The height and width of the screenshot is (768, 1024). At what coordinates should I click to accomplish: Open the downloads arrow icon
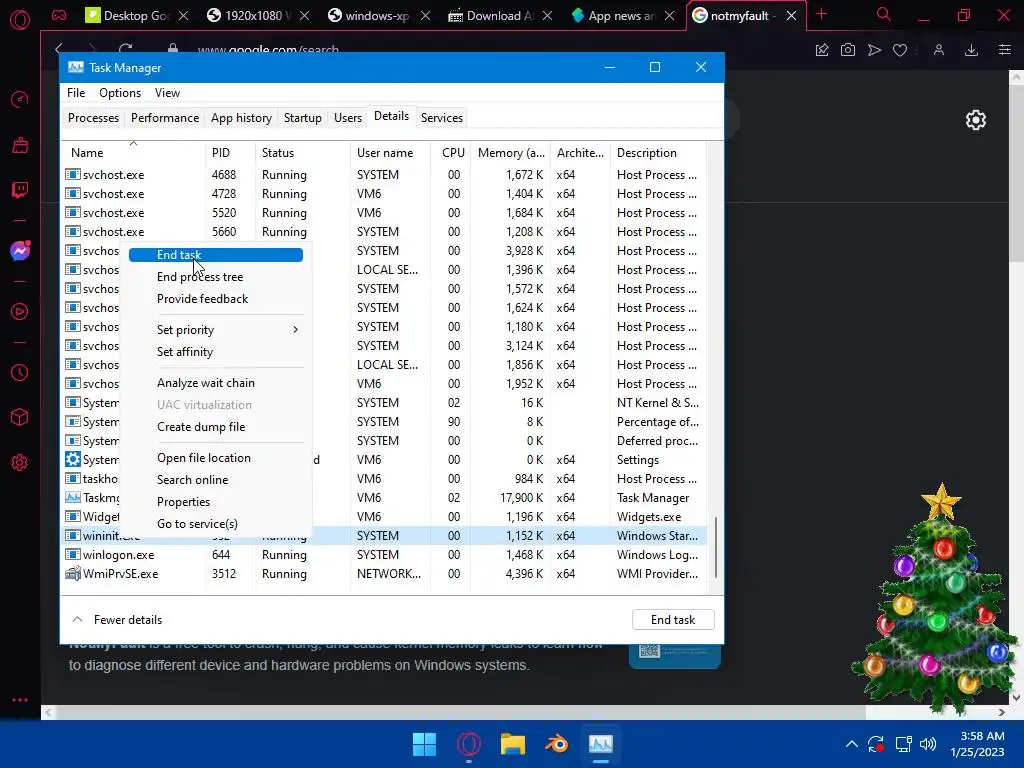[x=971, y=50]
